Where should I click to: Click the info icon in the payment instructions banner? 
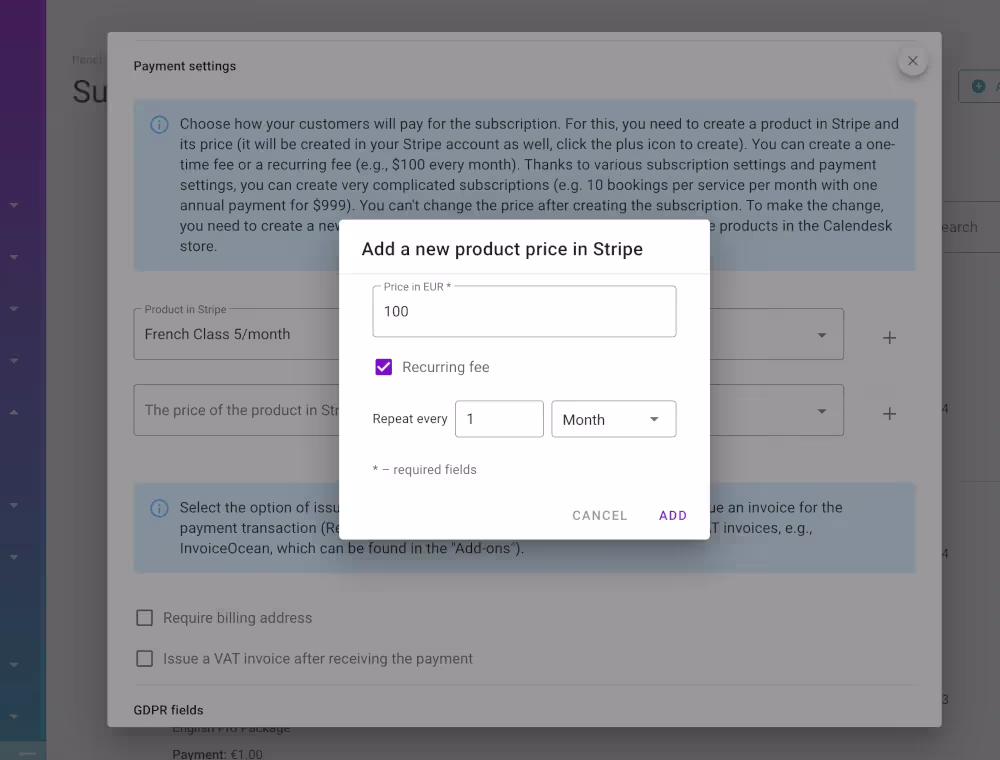[159, 124]
